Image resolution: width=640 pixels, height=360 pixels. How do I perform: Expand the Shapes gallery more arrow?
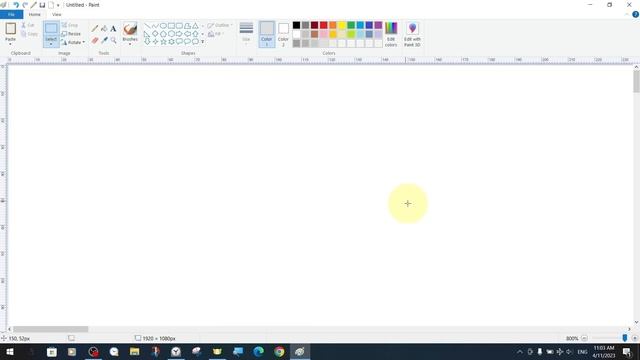point(202,42)
